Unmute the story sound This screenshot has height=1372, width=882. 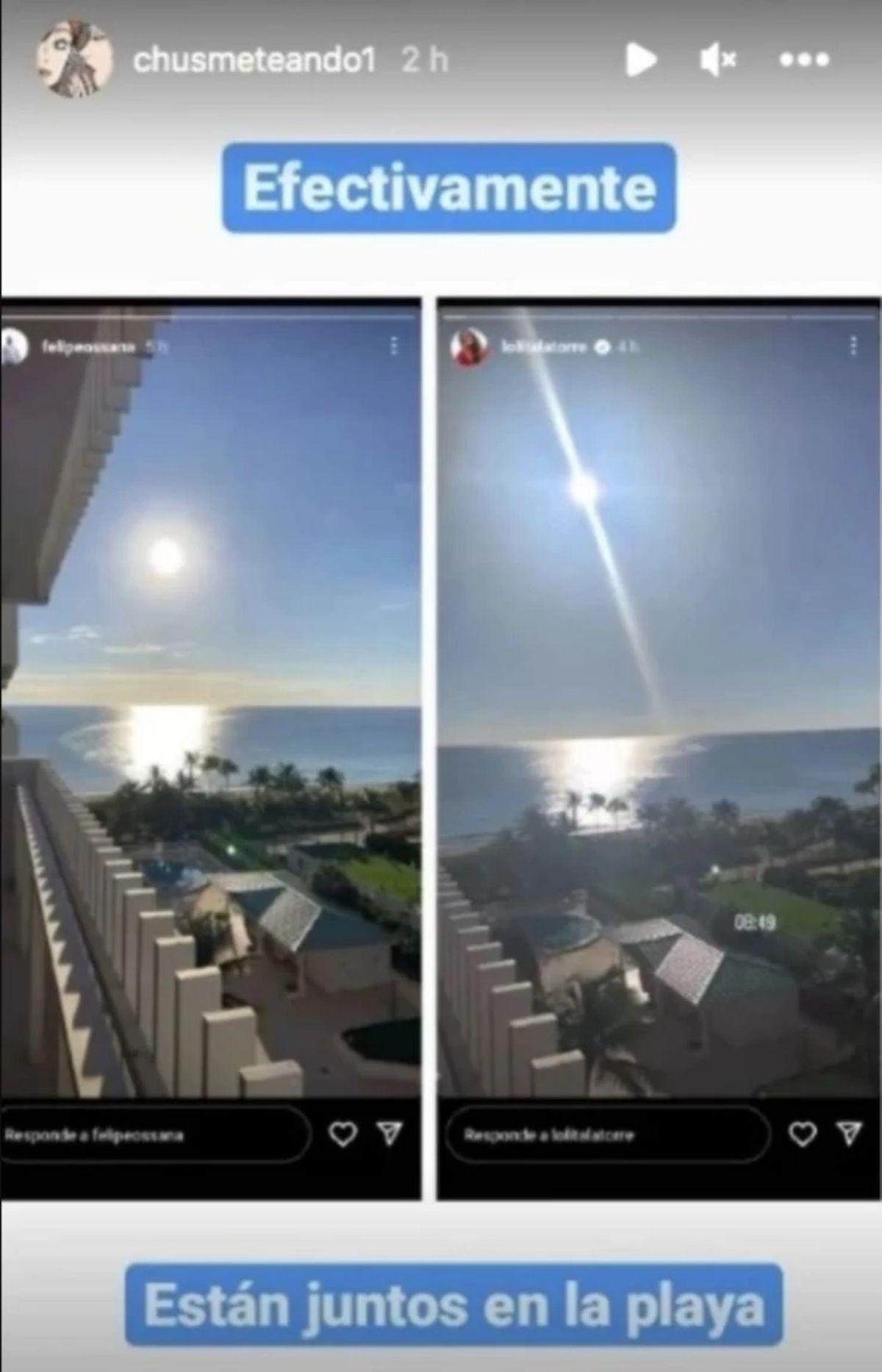pos(718,60)
